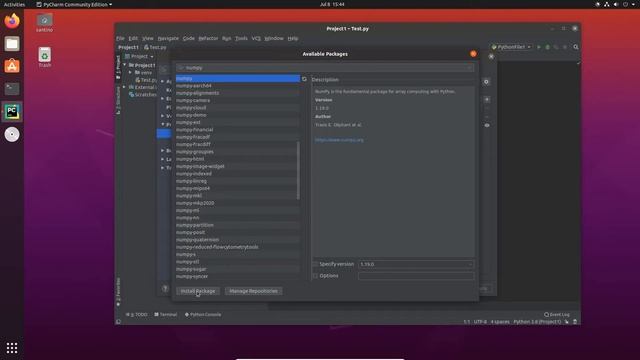Viewport: 640px width, 360px height.
Task: Enable the Specify version checkbox
Action: pyautogui.click(x=315, y=264)
